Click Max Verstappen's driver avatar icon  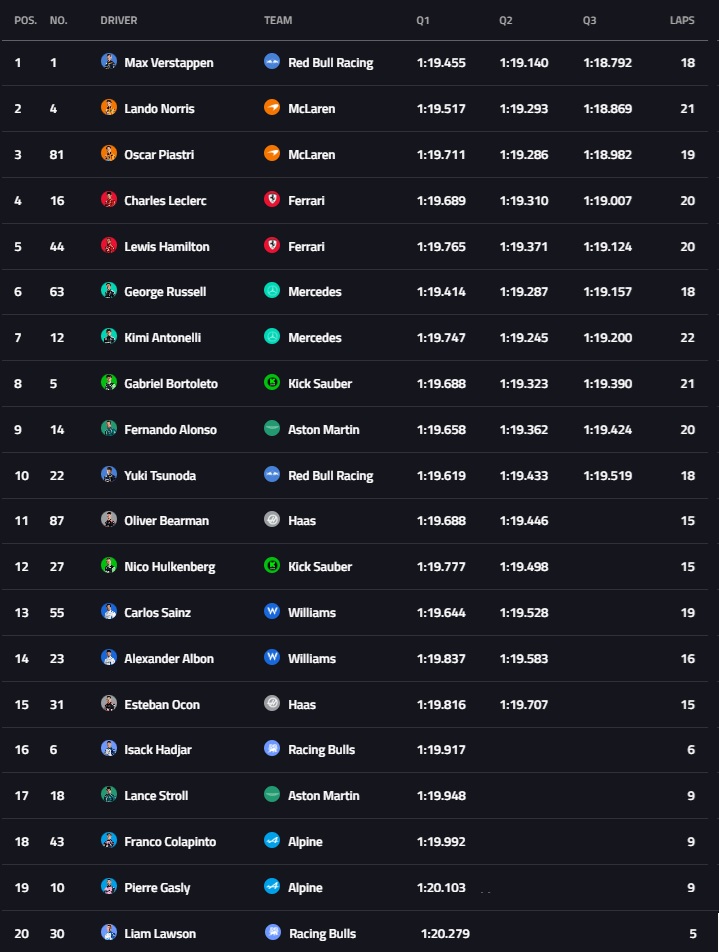coord(109,62)
